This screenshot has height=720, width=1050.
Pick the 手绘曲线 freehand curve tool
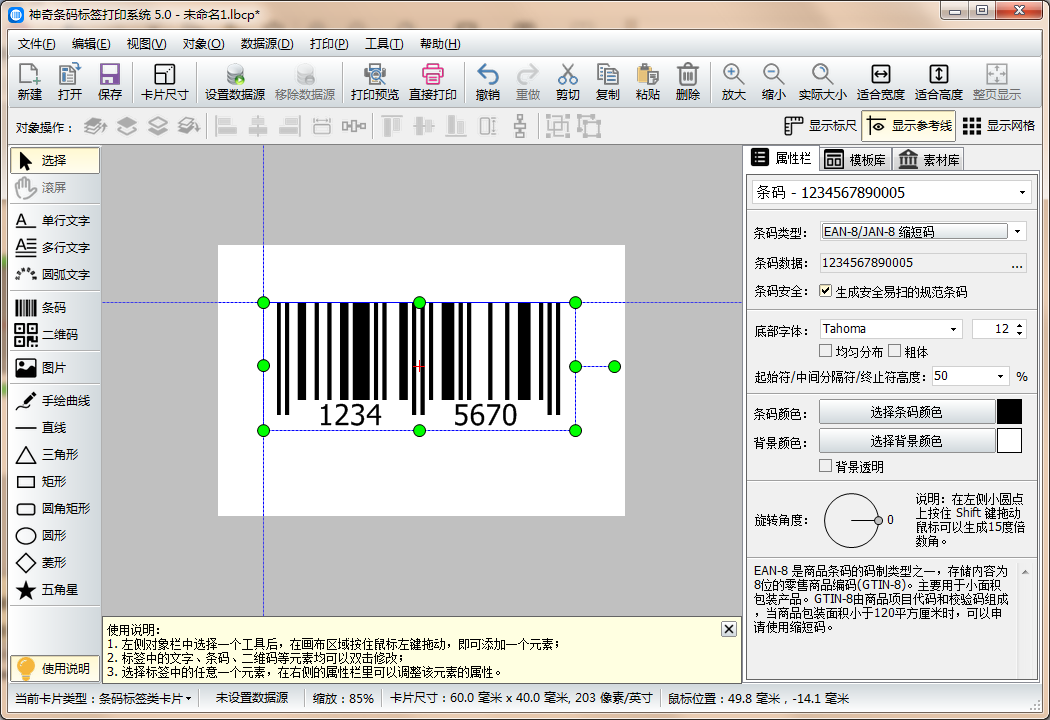click(55, 401)
